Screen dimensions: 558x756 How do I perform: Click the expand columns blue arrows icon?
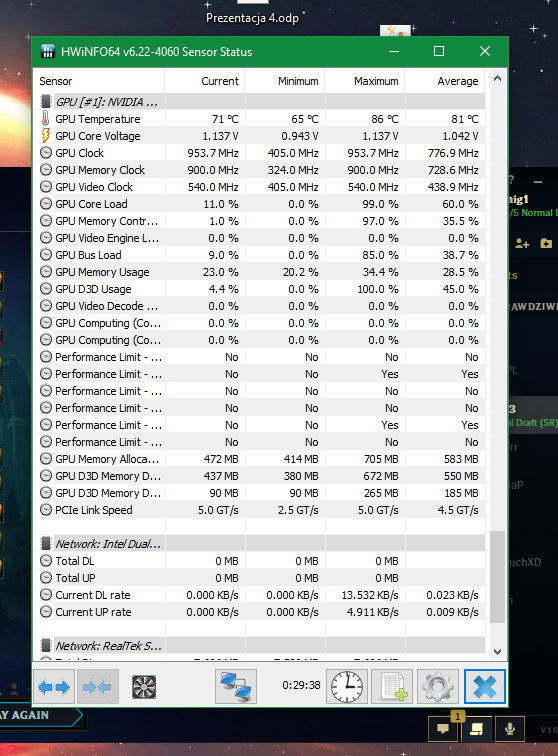coord(54,687)
